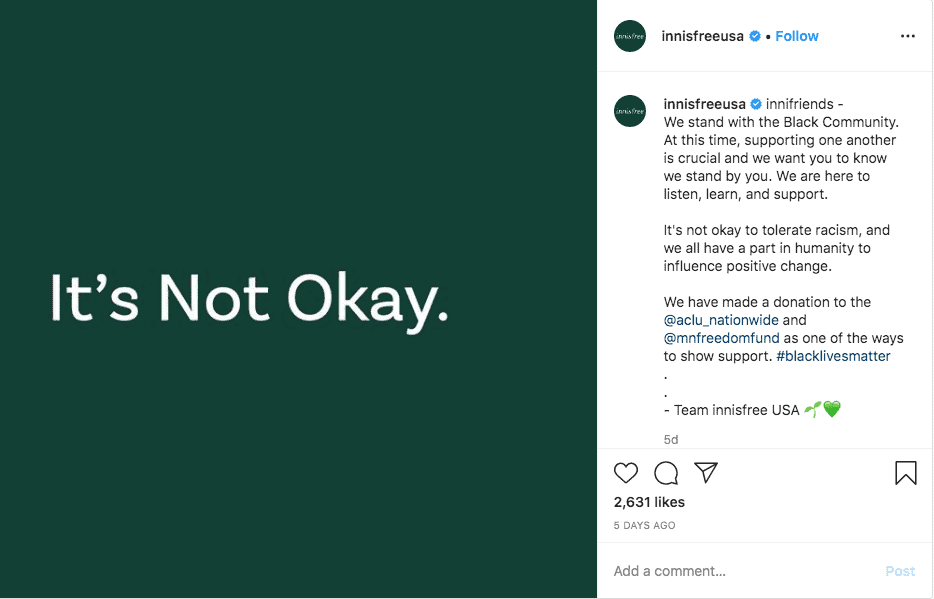Open the three-dot more options menu
This screenshot has width=934, height=599.
click(908, 36)
